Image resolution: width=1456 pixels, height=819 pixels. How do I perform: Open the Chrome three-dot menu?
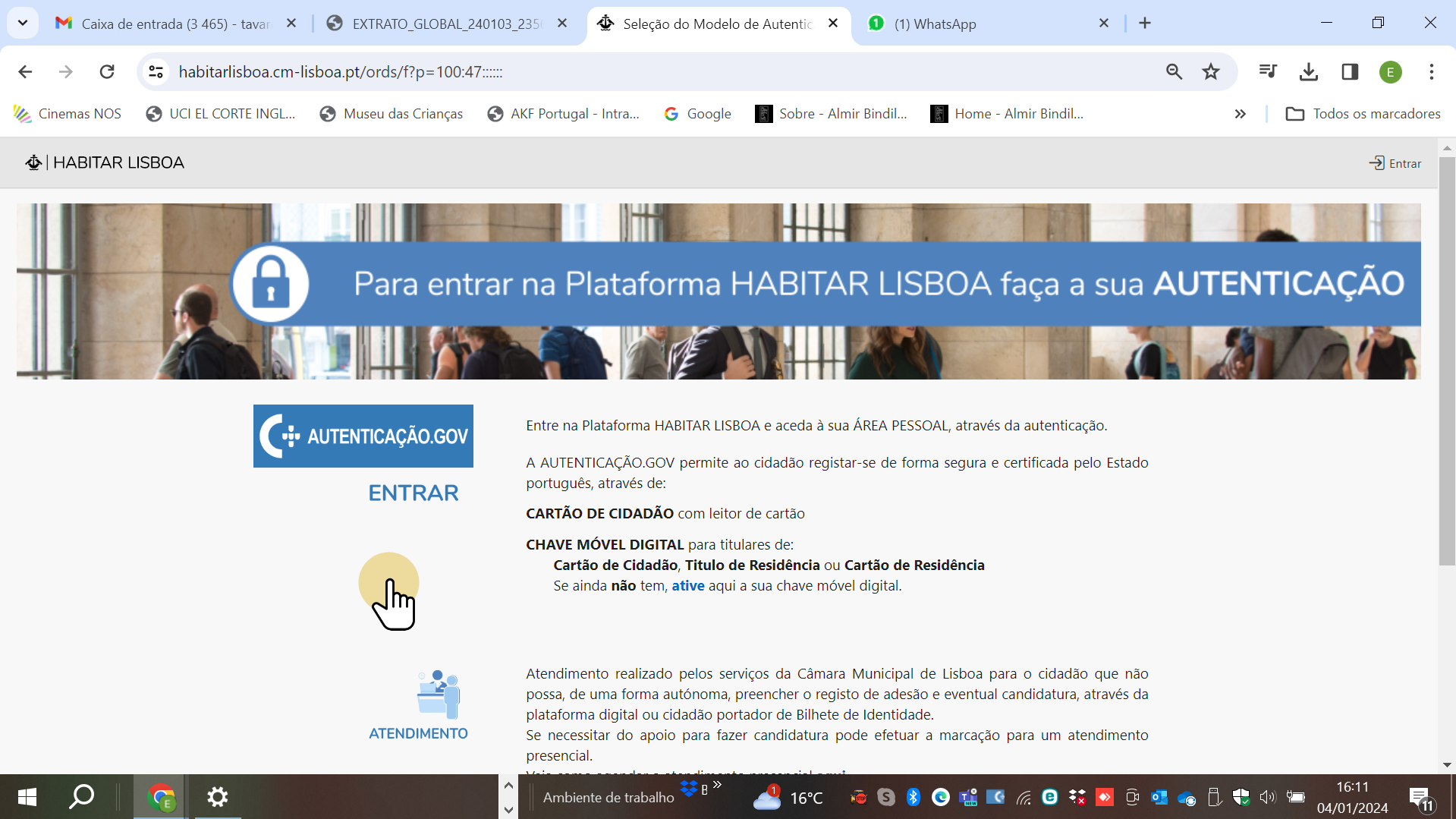tap(1431, 72)
